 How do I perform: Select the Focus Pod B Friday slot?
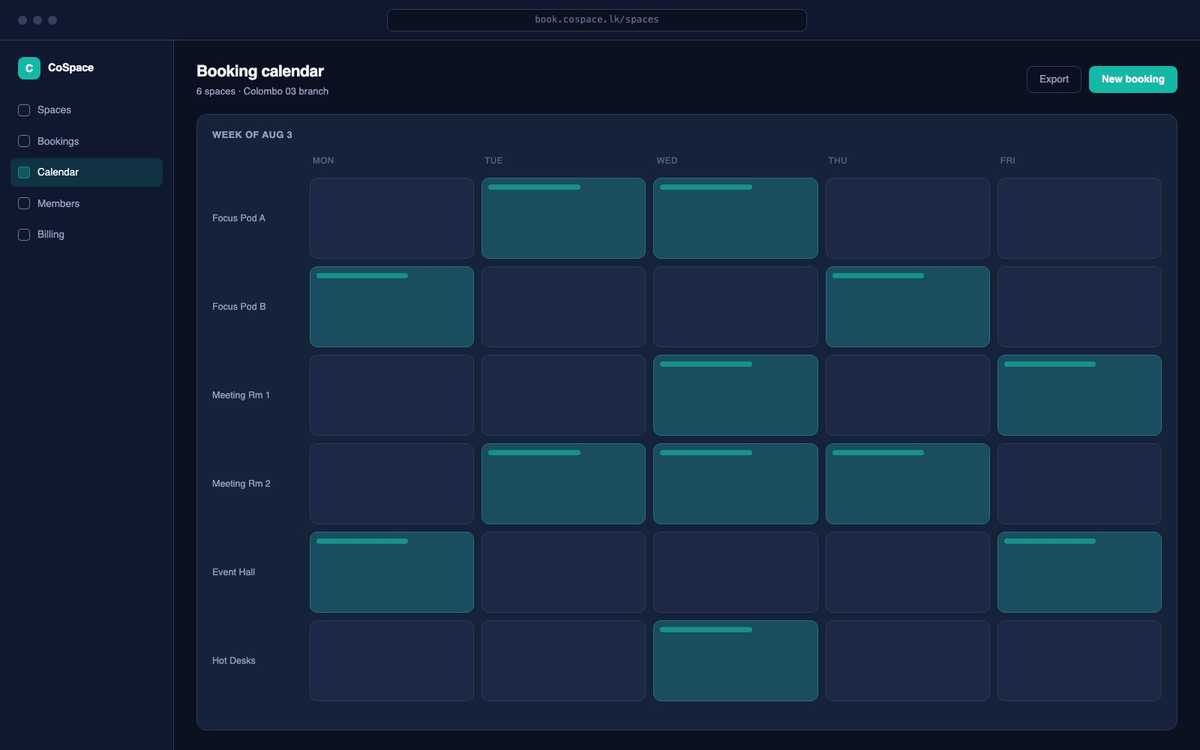click(1080, 307)
